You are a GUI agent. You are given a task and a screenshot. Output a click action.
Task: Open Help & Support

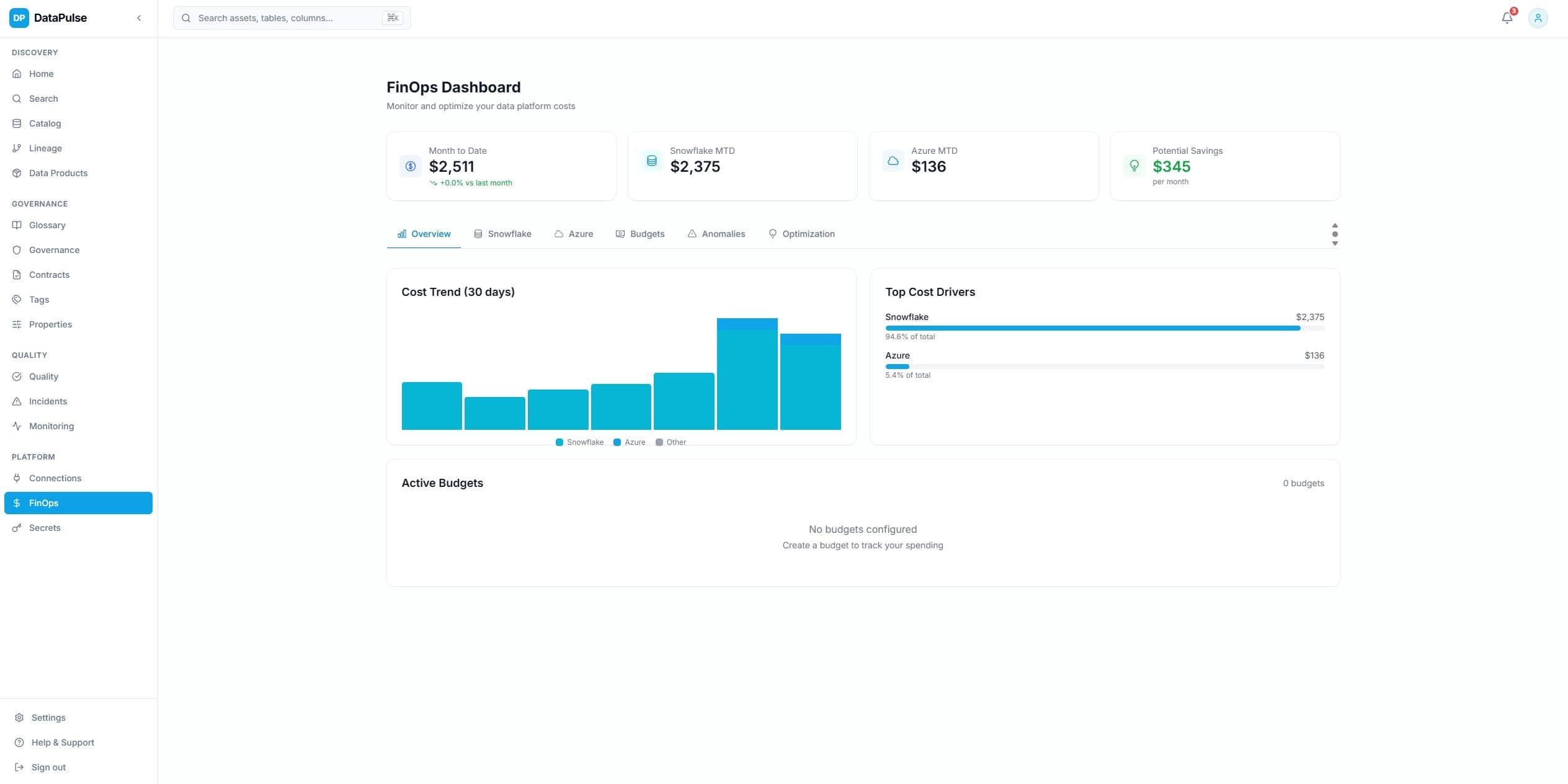[x=62, y=742]
